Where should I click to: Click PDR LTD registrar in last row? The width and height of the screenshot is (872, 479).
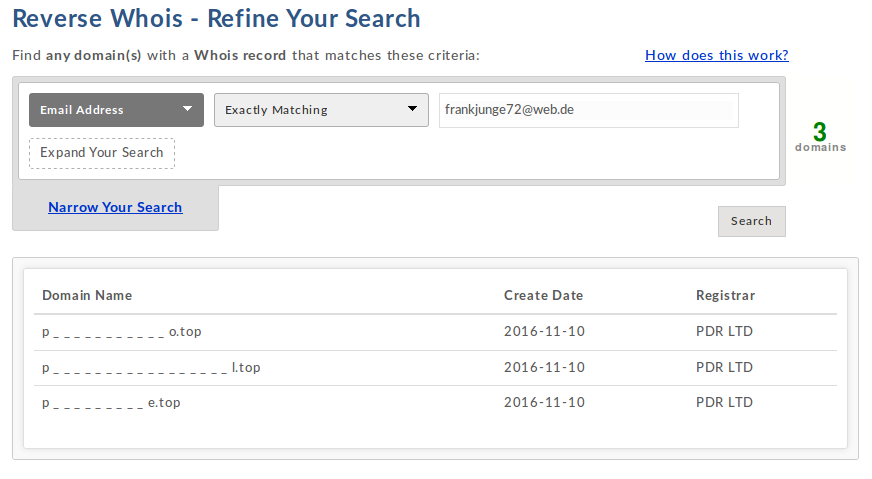[724, 402]
